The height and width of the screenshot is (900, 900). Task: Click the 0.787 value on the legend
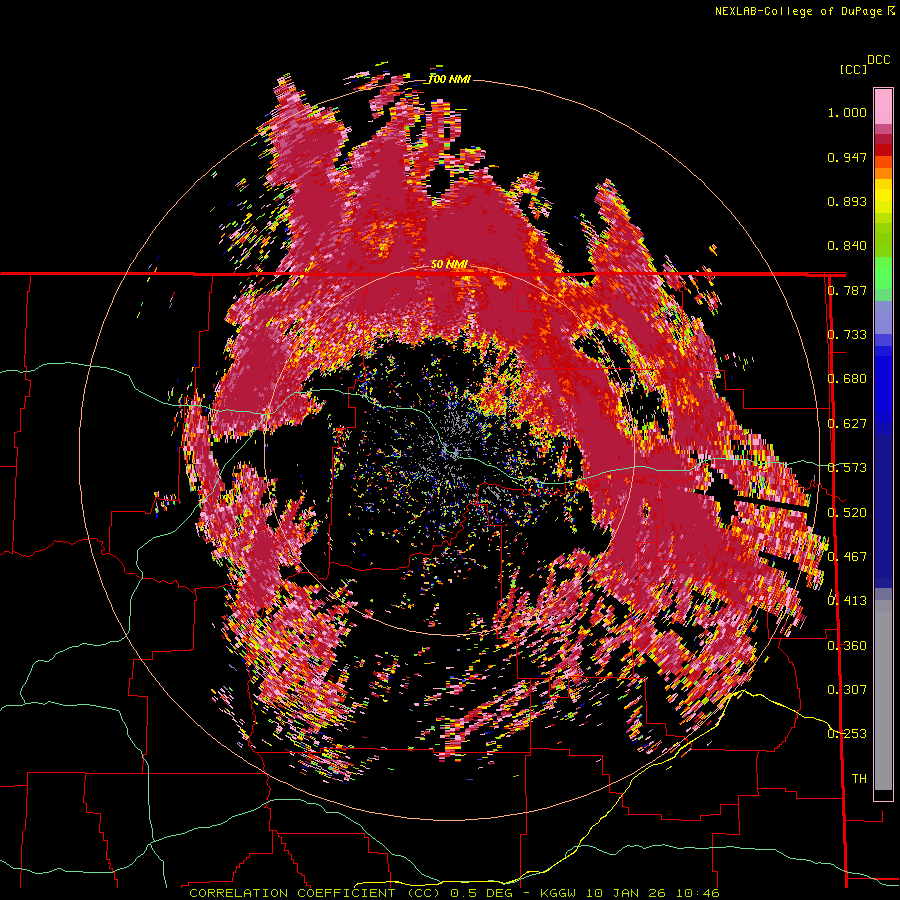(x=847, y=290)
